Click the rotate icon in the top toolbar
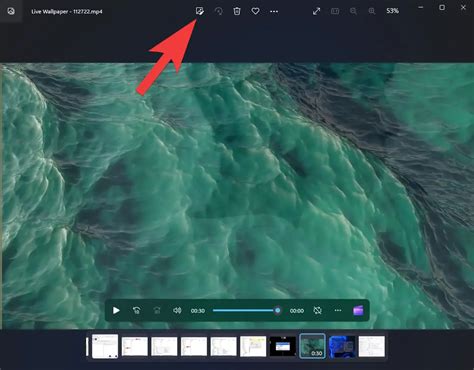This screenshot has width=474, height=370. point(219,11)
